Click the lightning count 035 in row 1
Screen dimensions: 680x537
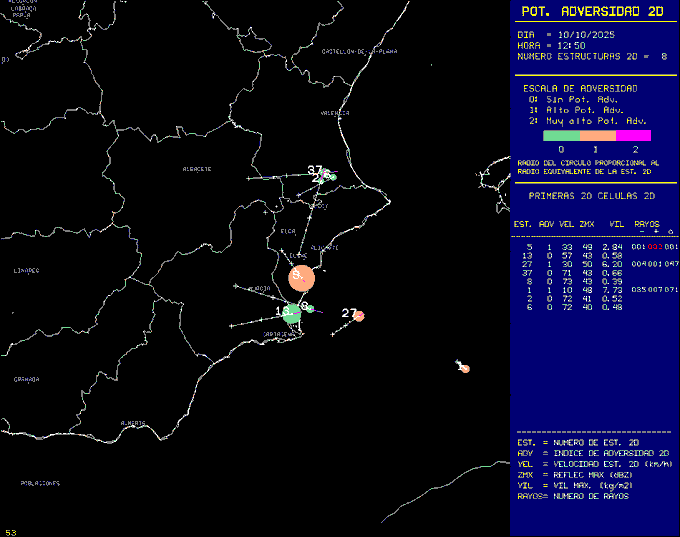coord(638,290)
